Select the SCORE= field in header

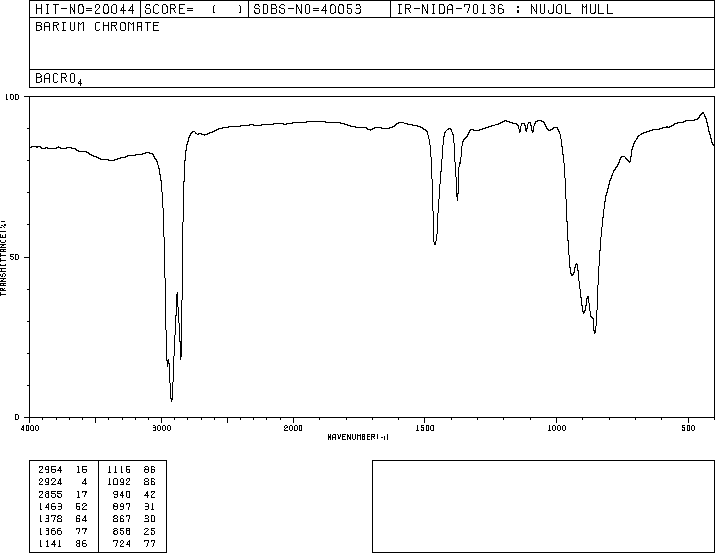point(194,9)
